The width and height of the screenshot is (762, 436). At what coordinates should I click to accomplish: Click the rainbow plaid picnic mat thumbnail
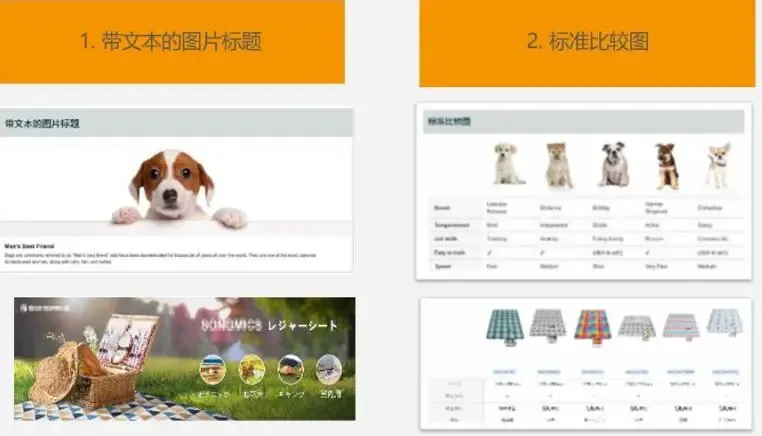click(593, 325)
